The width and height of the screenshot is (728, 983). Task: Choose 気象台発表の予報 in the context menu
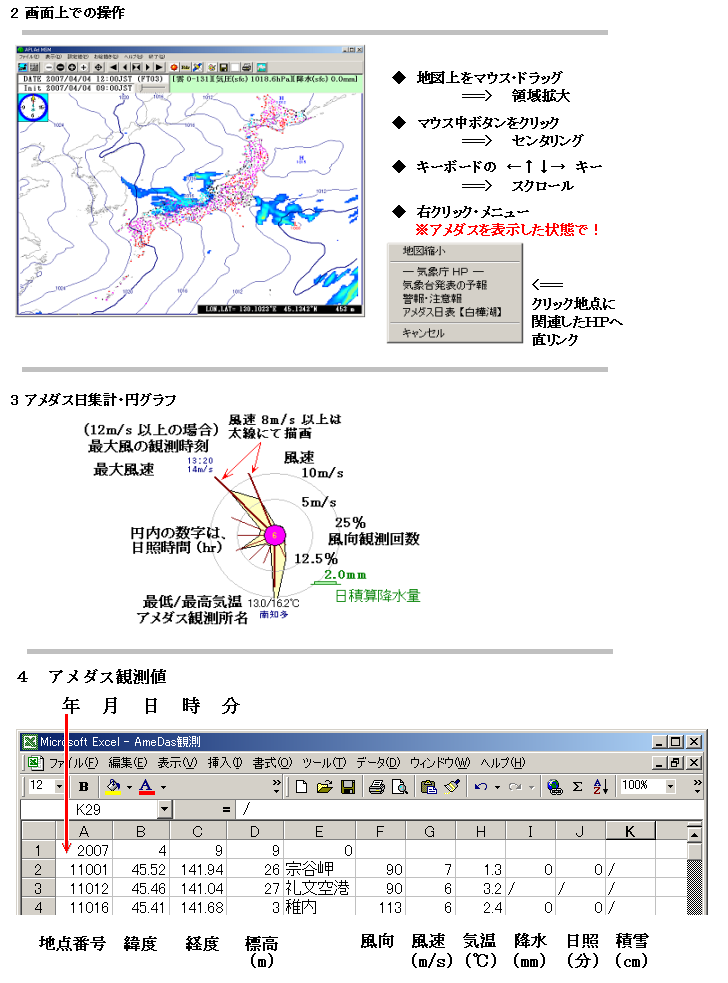(x=445, y=285)
